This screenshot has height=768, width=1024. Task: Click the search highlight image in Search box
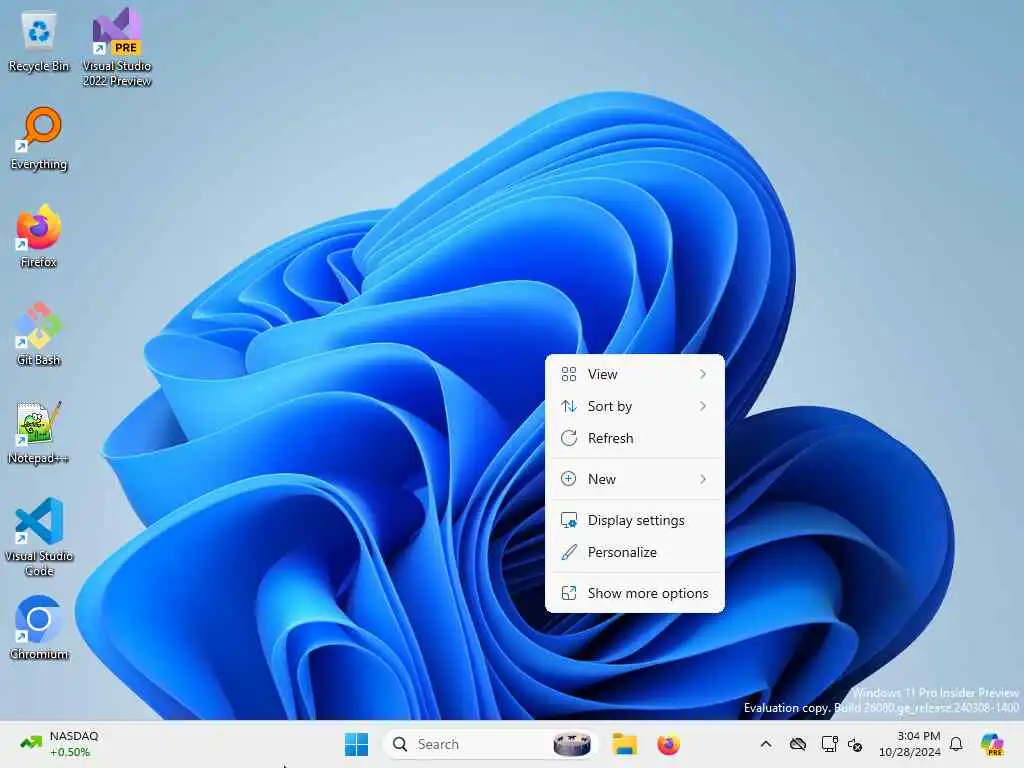pyautogui.click(x=572, y=744)
